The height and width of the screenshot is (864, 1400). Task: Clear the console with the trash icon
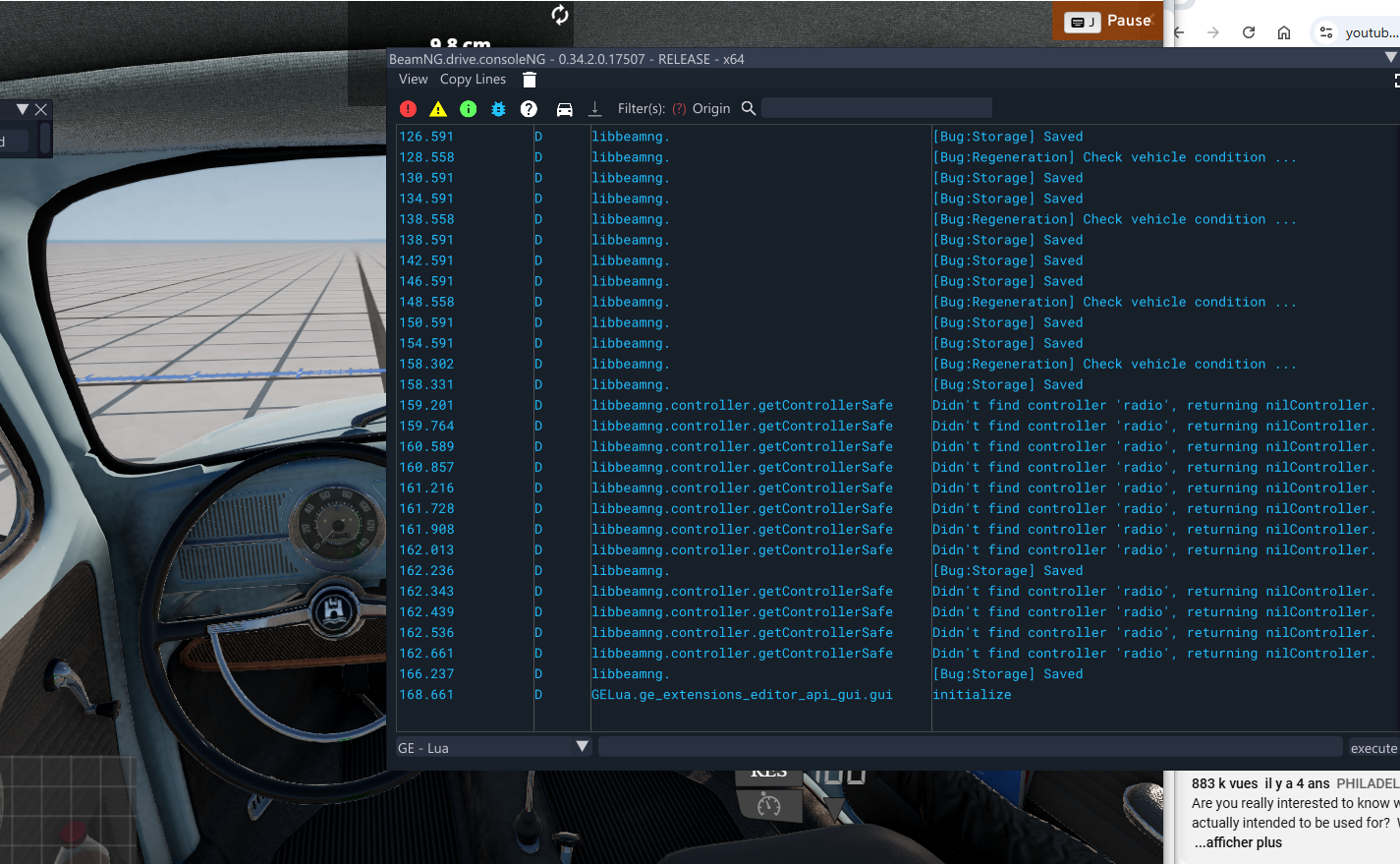click(530, 80)
